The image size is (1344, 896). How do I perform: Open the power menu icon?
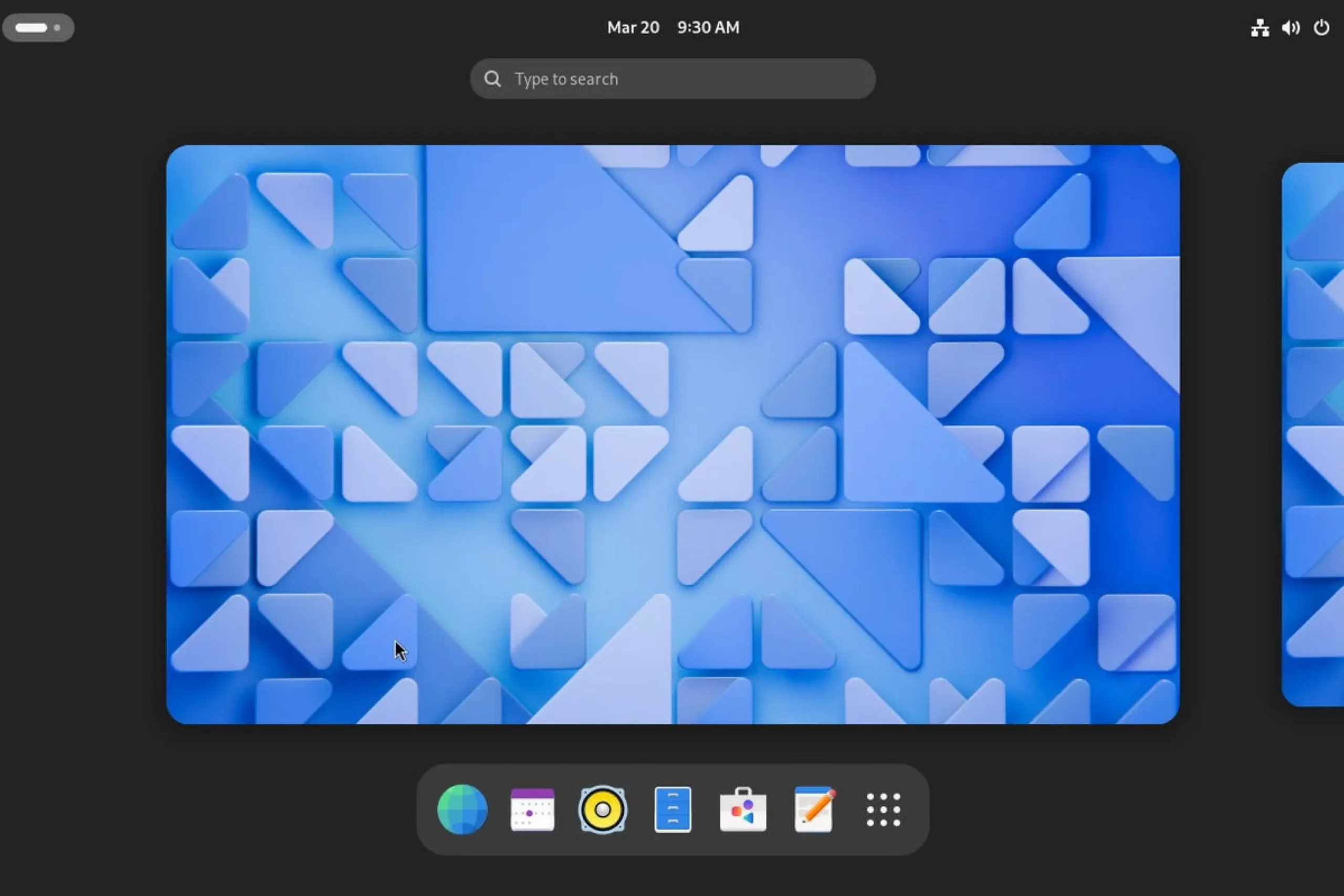point(1321,27)
